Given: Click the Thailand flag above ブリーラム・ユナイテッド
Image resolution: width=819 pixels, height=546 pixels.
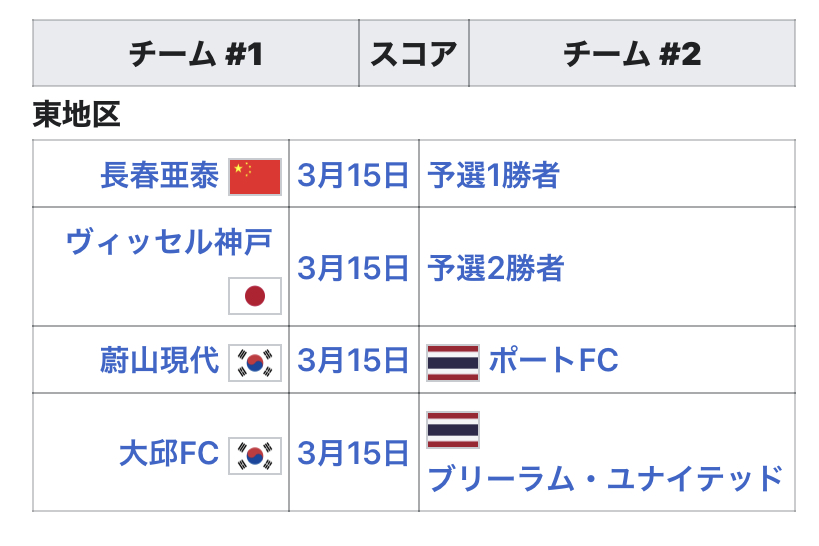Looking at the screenshot, I should coord(452,429).
